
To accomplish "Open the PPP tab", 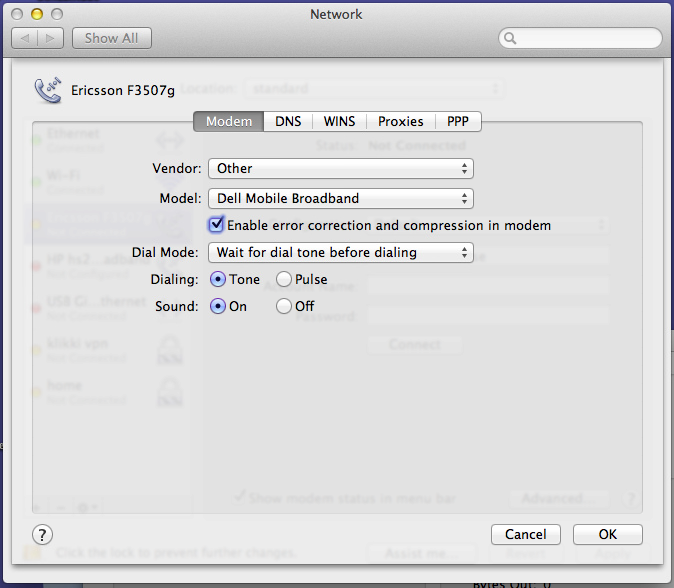I will pyautogui.click(x=458, y=122).
